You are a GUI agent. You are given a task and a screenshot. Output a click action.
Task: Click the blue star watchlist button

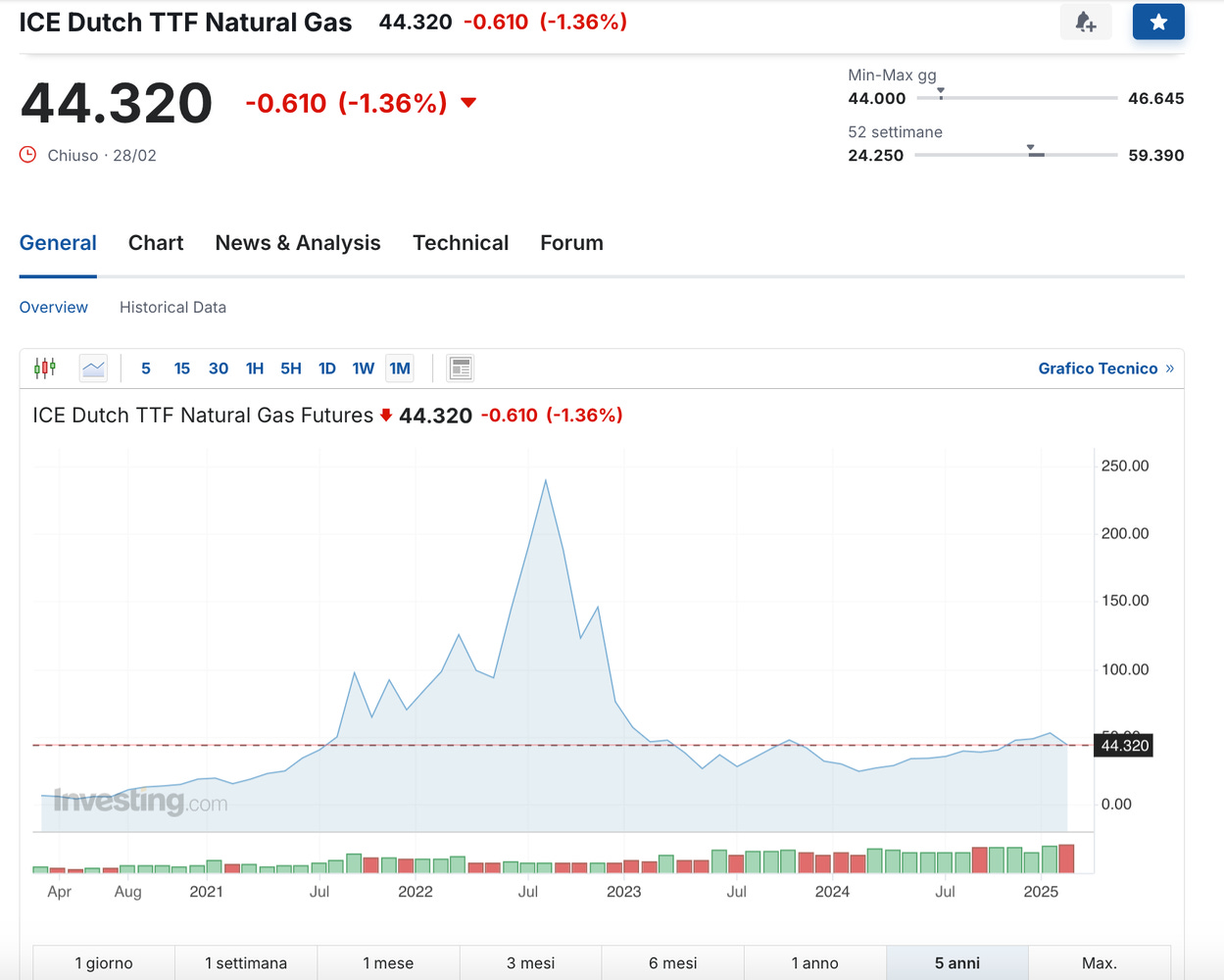1158,22
